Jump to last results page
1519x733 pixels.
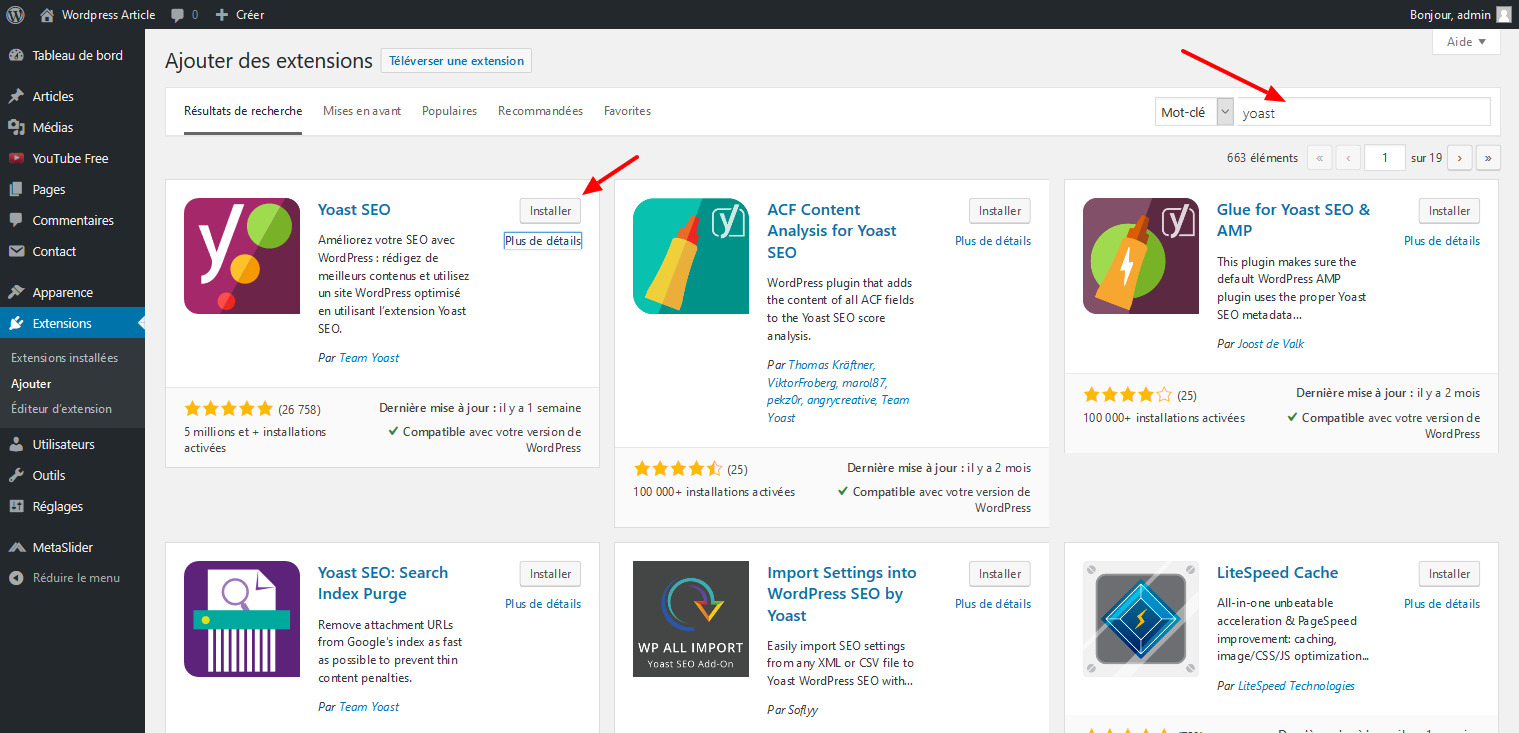(x=1488, y=158)
